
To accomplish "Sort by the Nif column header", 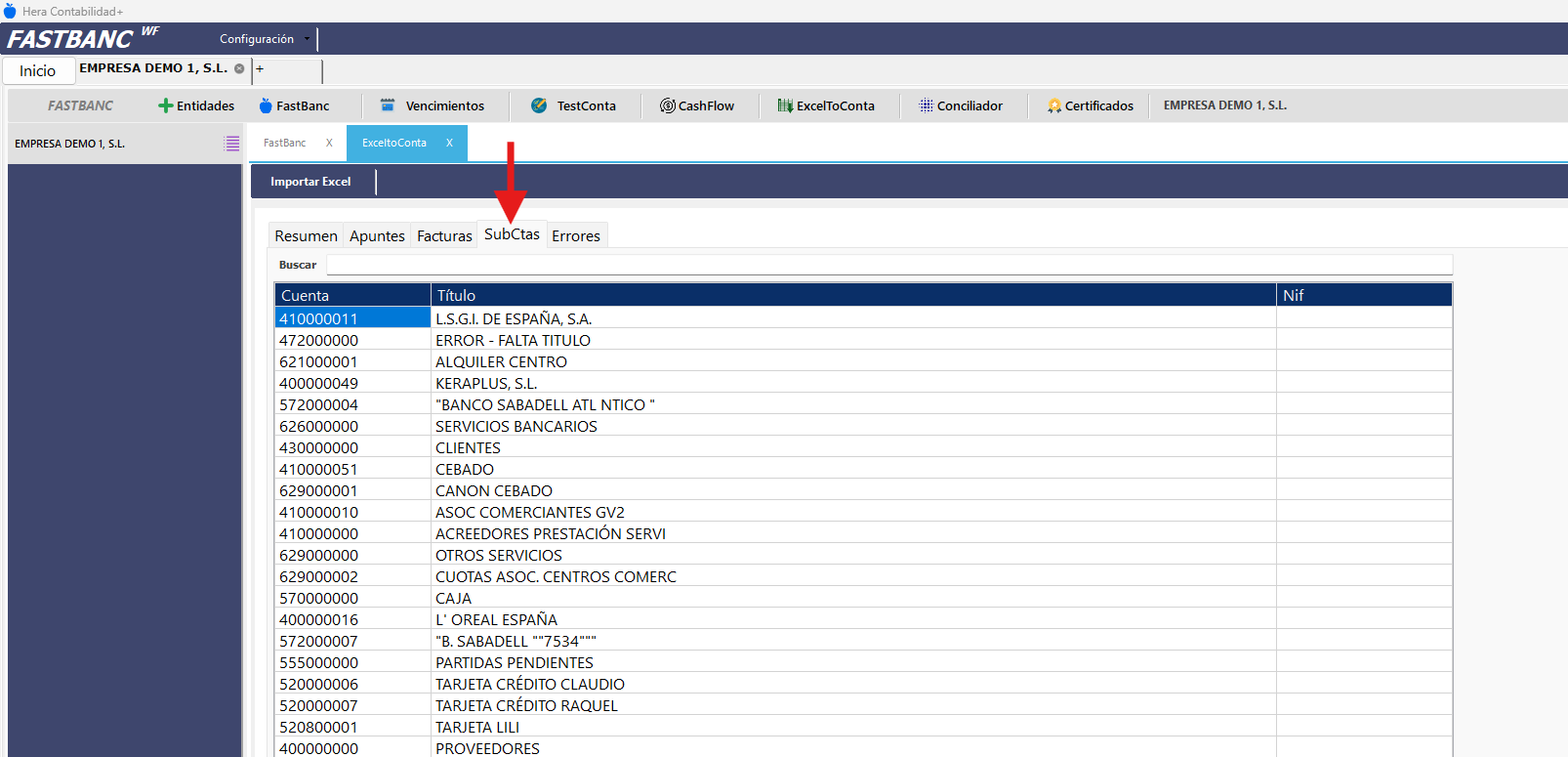I will pos(1364,295).
